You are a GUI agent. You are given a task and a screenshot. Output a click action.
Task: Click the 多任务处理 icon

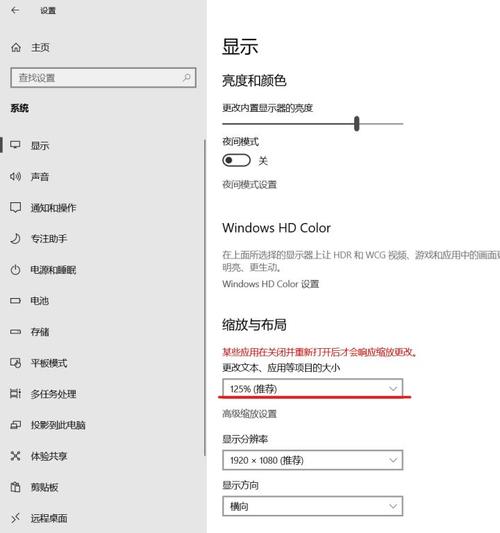click(15, 394)
